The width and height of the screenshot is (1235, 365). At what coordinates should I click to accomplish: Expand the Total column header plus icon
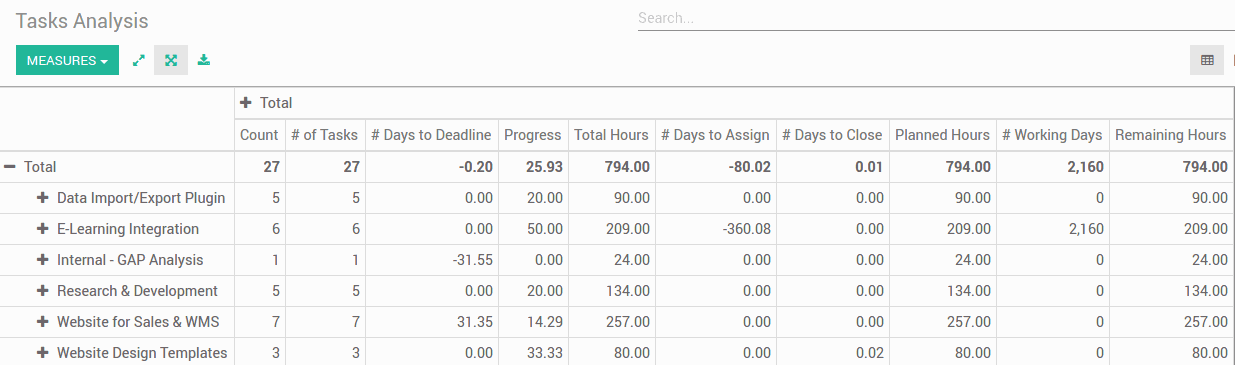point(246,103)
